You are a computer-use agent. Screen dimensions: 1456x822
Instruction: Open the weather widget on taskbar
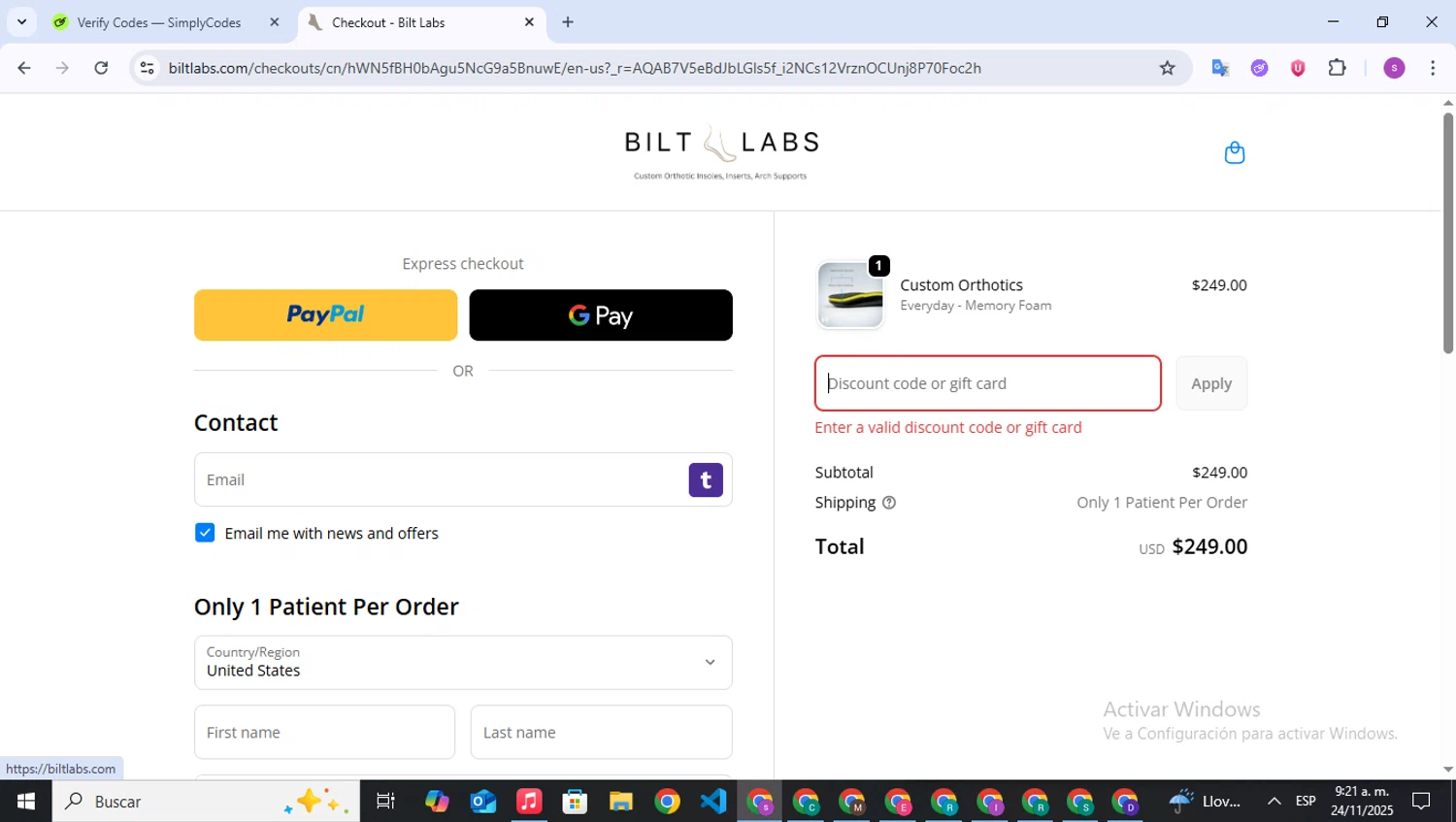click(1205, 802)
